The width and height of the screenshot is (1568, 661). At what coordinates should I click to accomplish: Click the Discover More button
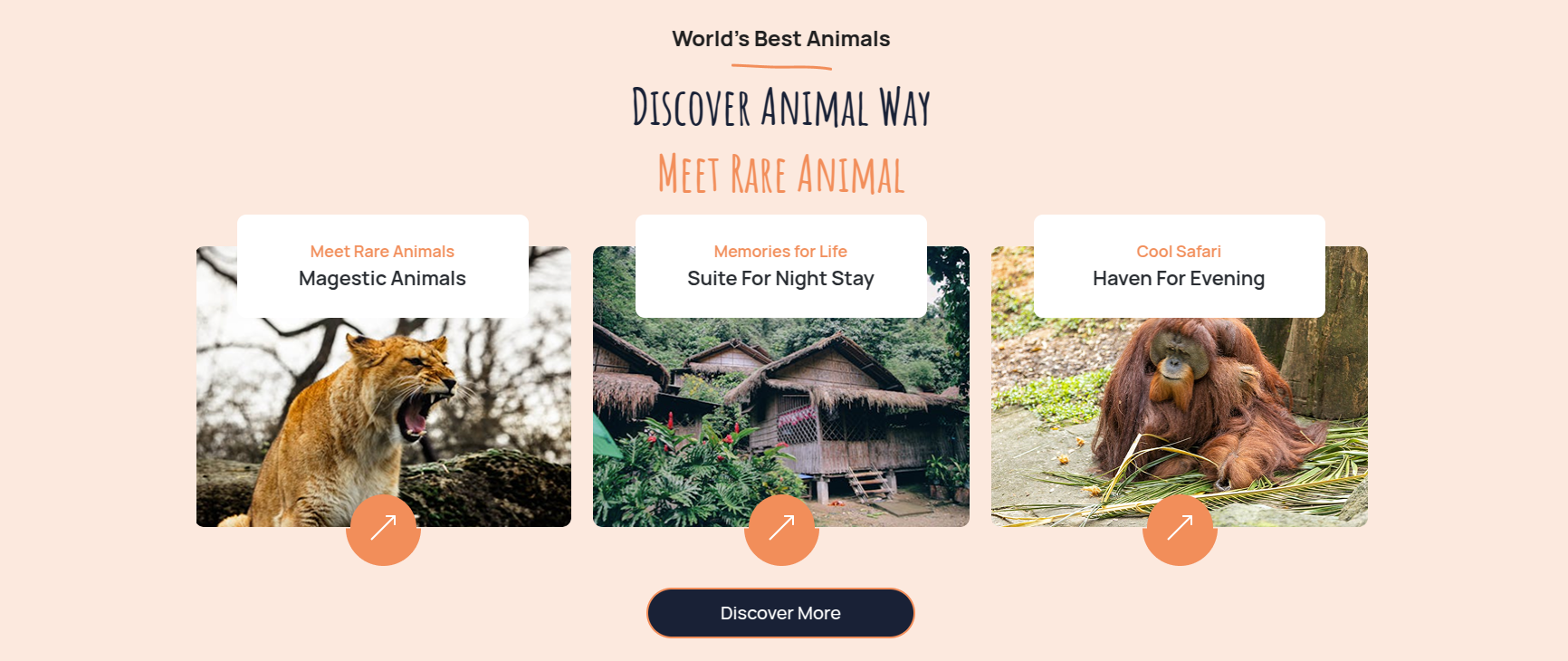(x=780, y=613)
